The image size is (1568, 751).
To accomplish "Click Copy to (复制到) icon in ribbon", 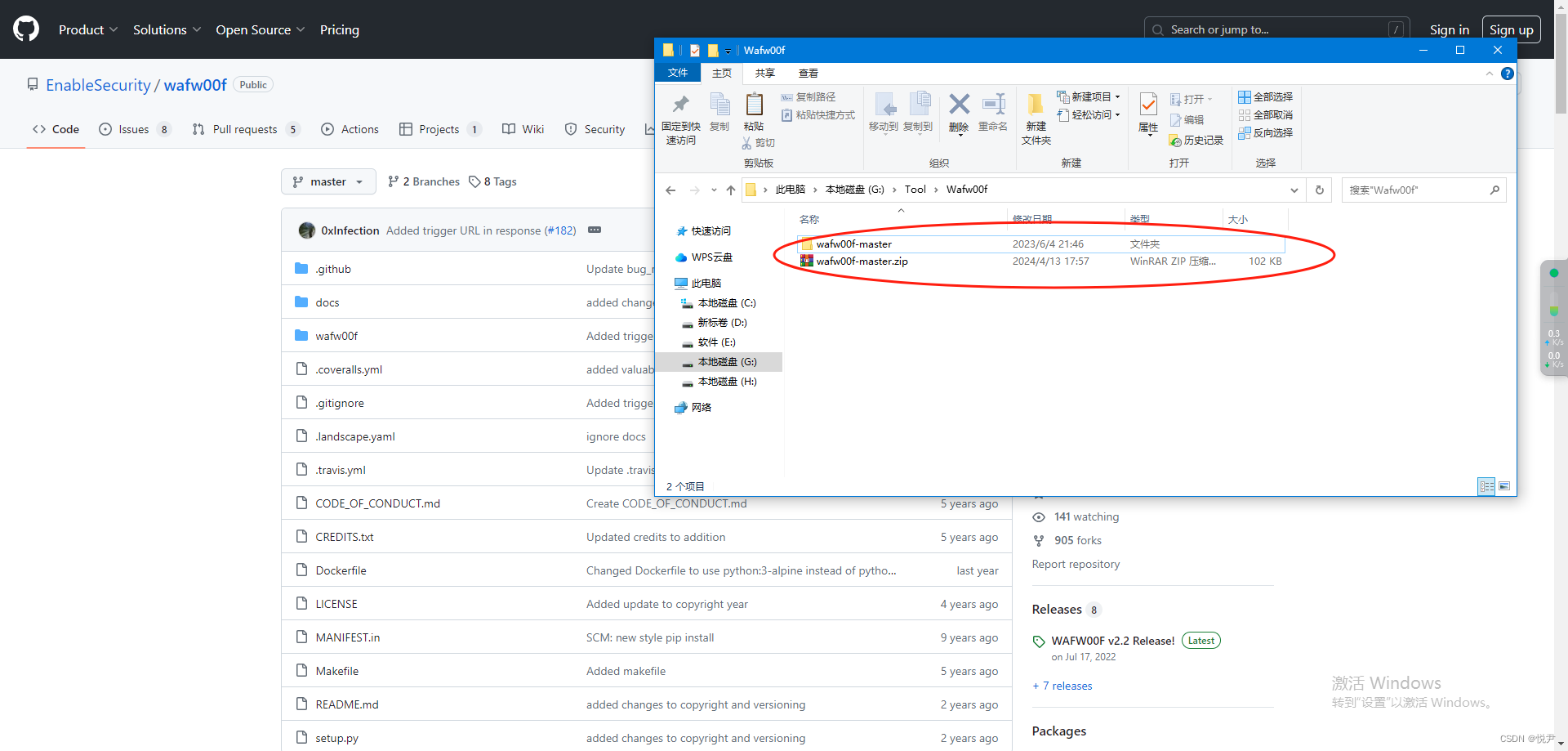I will pyautogui.click(x=919, y=104).
